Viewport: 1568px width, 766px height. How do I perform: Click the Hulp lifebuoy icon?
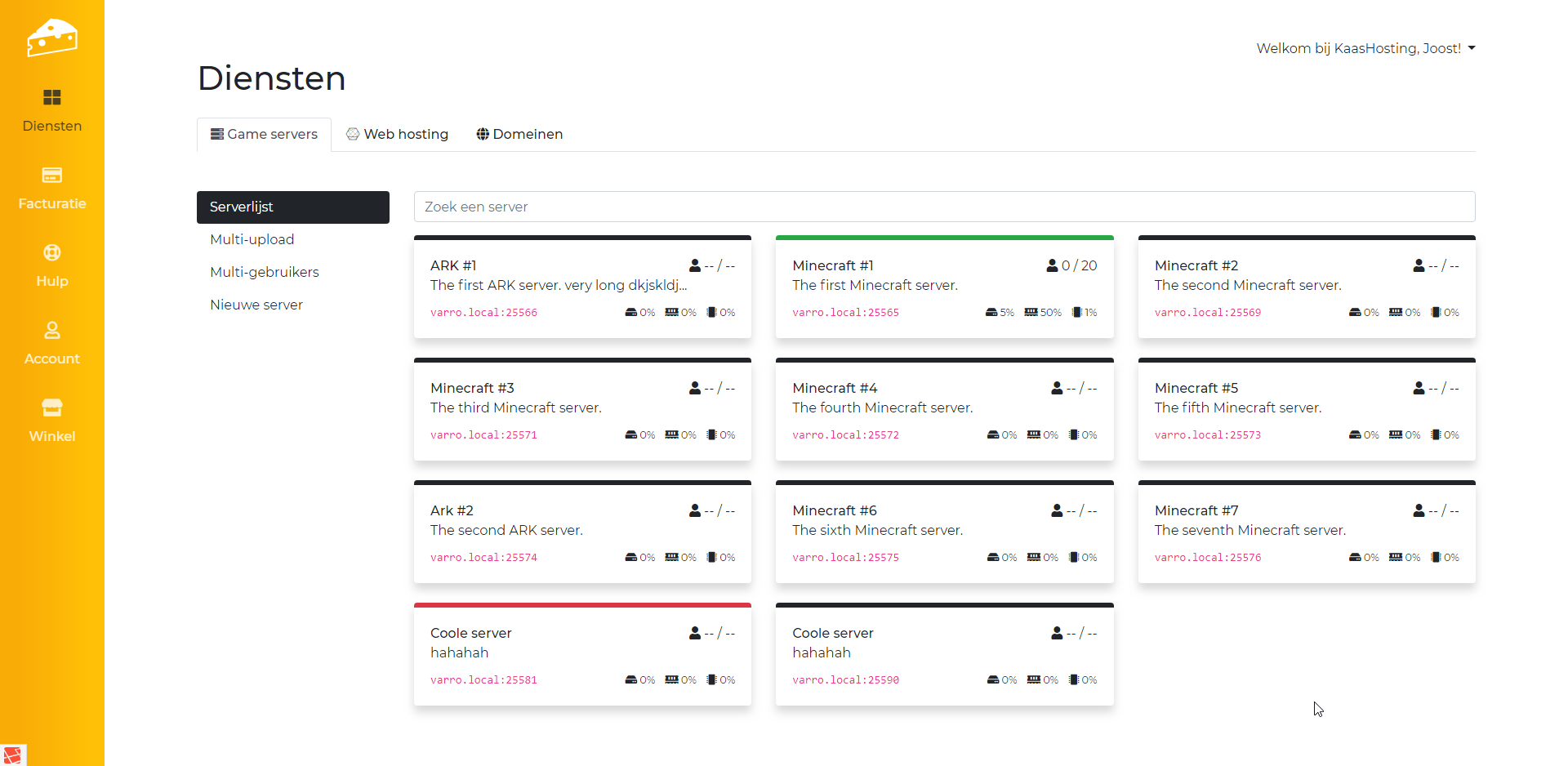coord(52,252)
